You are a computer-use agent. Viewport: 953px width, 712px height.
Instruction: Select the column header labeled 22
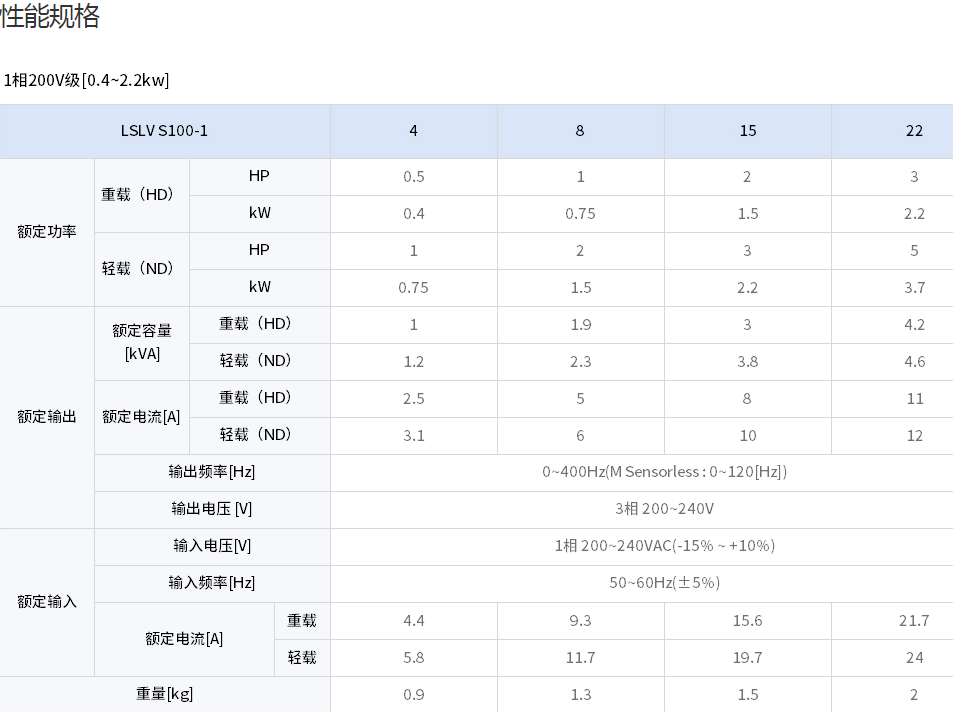click(x=892, y=131)
